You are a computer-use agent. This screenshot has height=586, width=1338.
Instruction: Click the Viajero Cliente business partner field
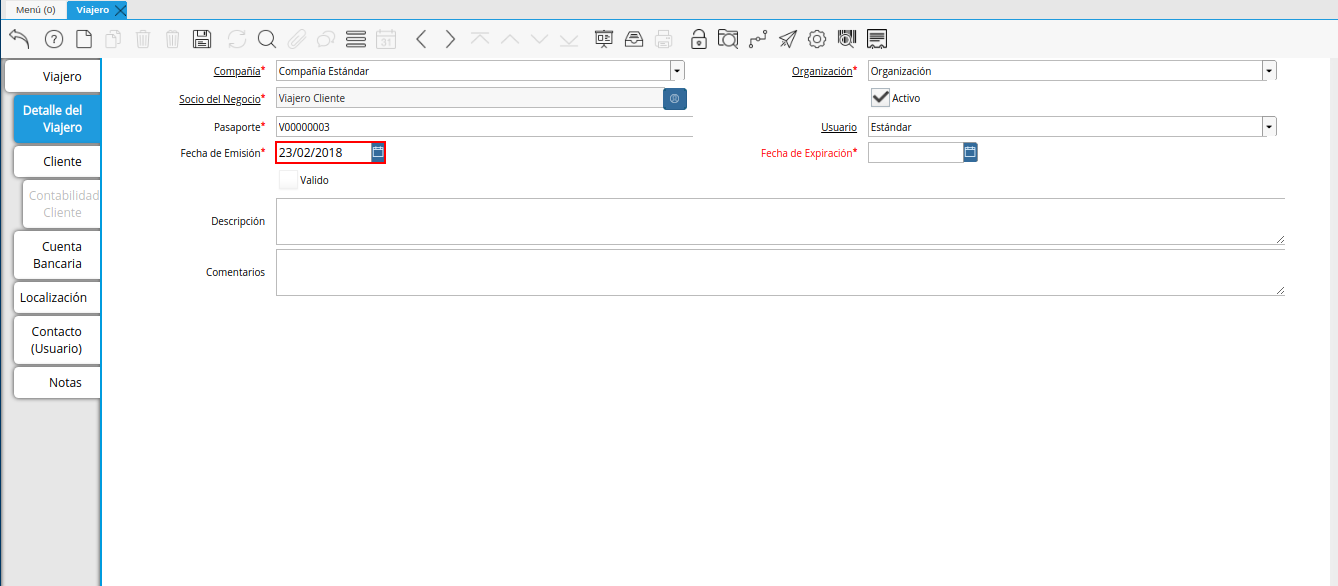click(469, 99)
